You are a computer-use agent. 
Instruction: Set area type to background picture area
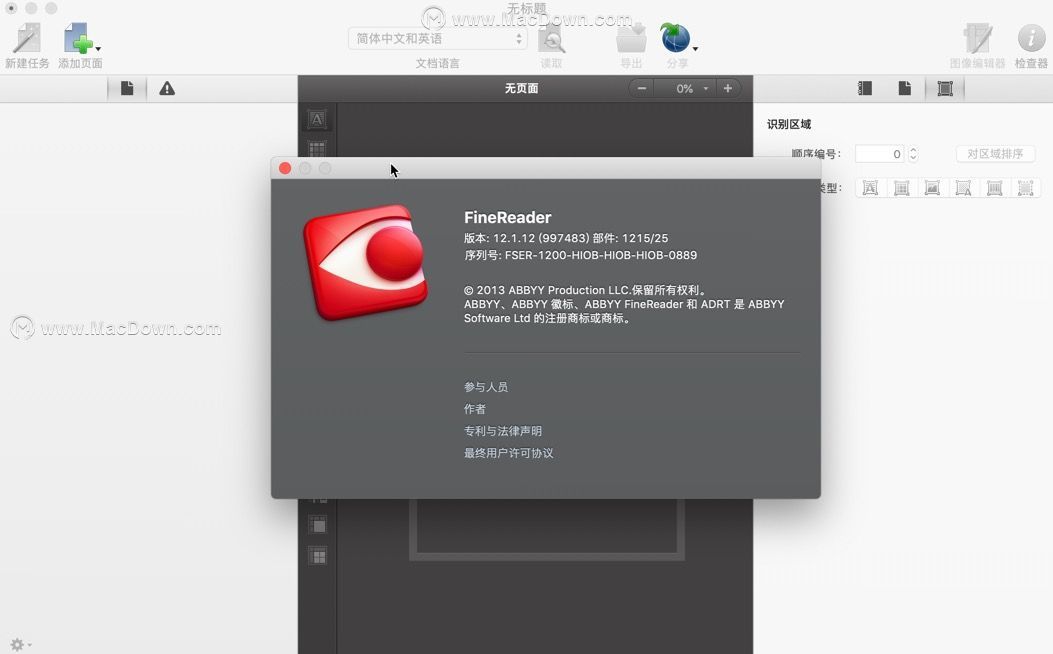(963, 188)
